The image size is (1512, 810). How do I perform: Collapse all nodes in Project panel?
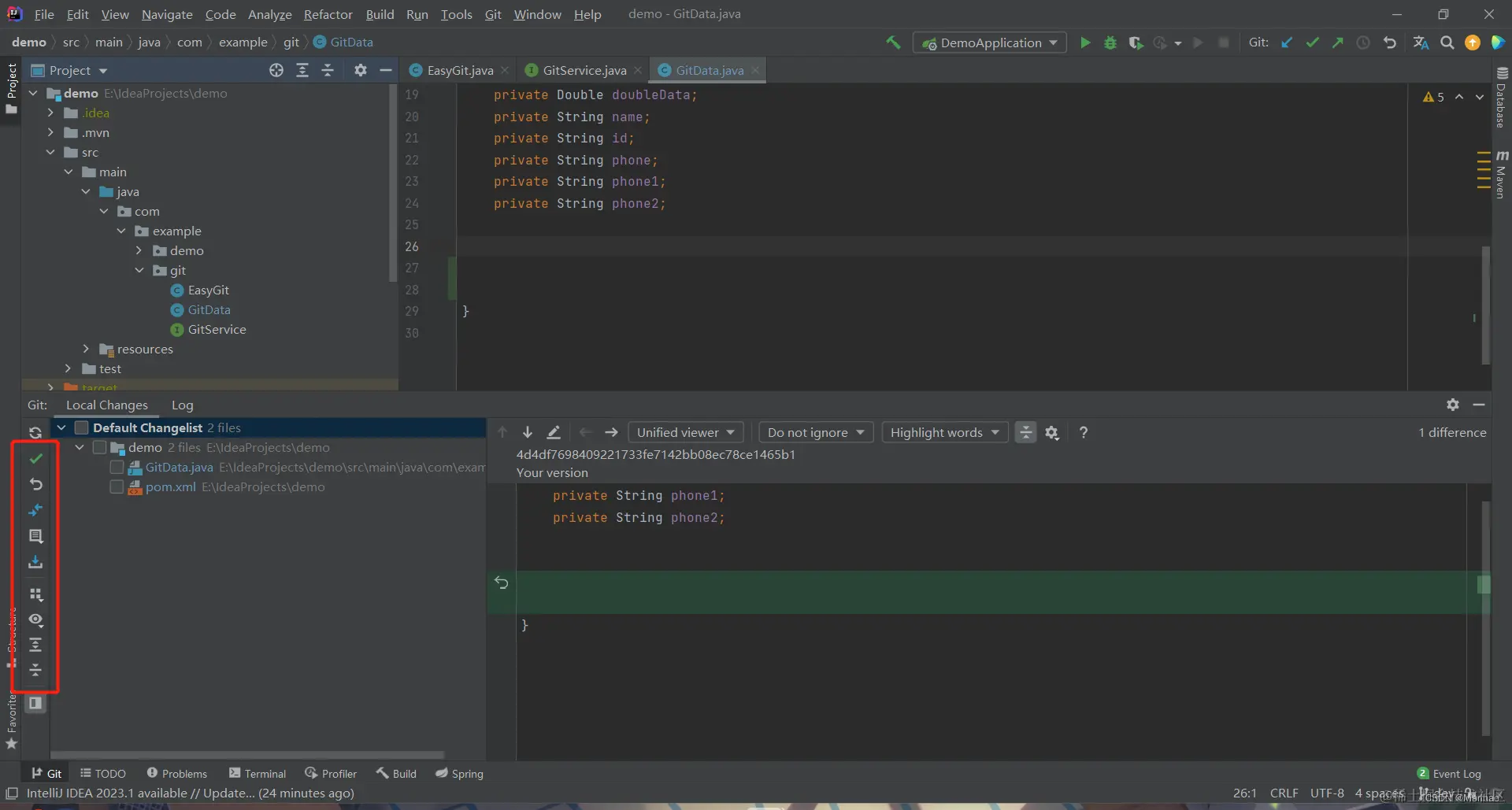coord(328,70)
